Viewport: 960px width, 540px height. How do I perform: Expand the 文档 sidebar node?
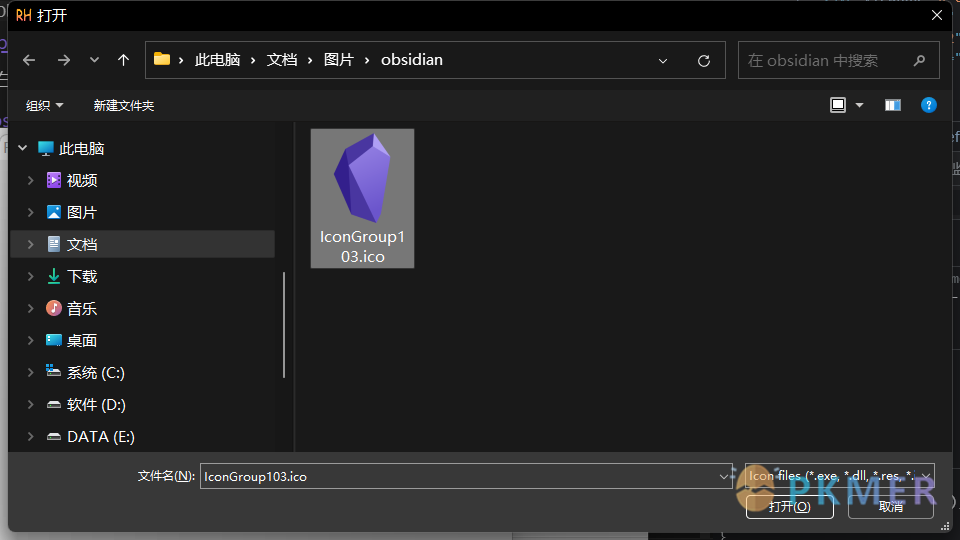click(30, 244)
